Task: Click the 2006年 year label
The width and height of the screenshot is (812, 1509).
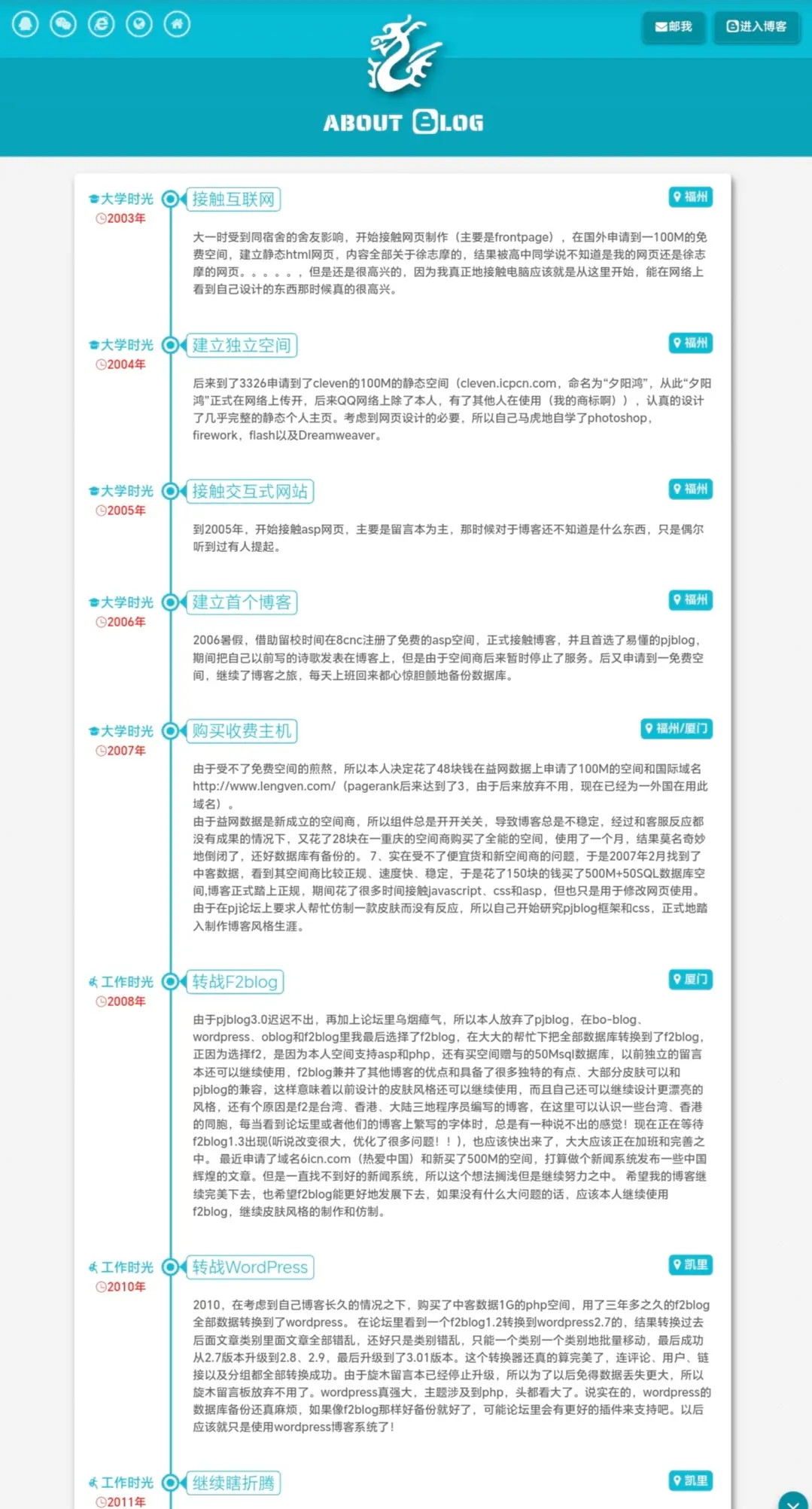Action: 121,622
